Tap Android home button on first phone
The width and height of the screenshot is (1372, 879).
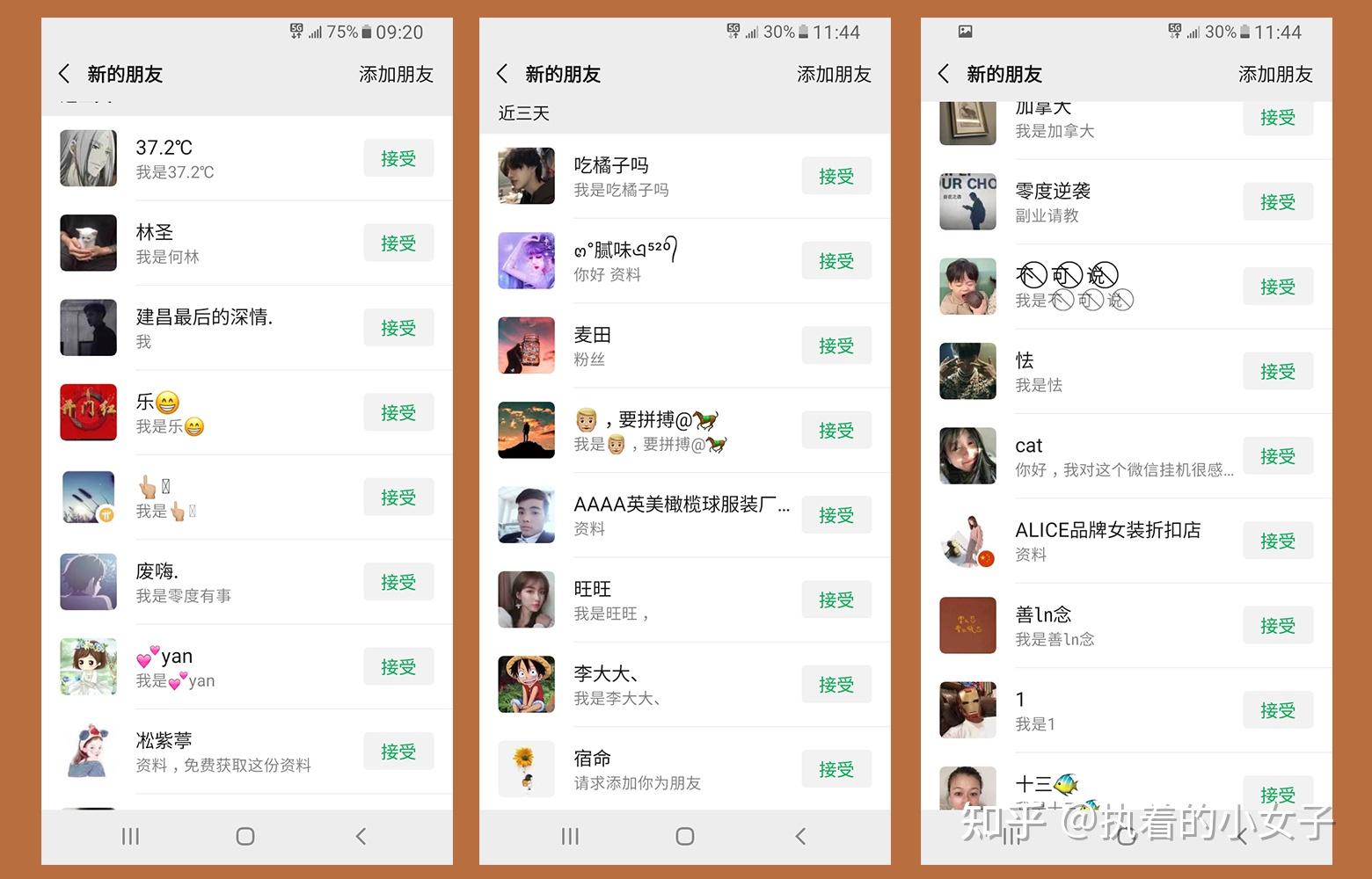245,836
